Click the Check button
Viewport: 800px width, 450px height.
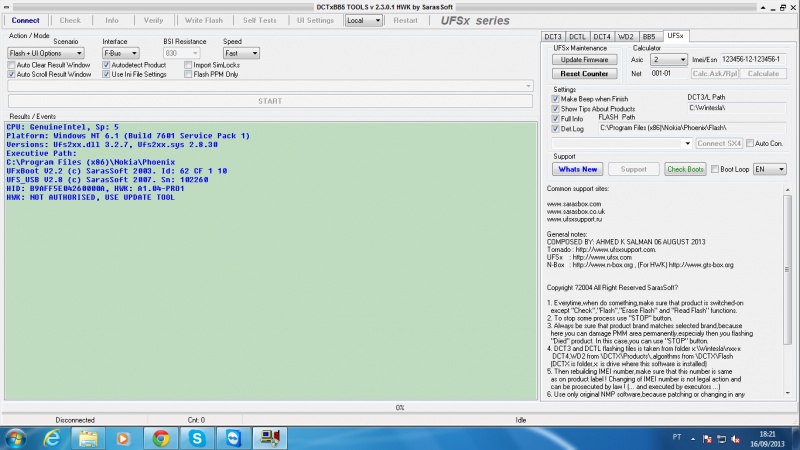point(70,20)
